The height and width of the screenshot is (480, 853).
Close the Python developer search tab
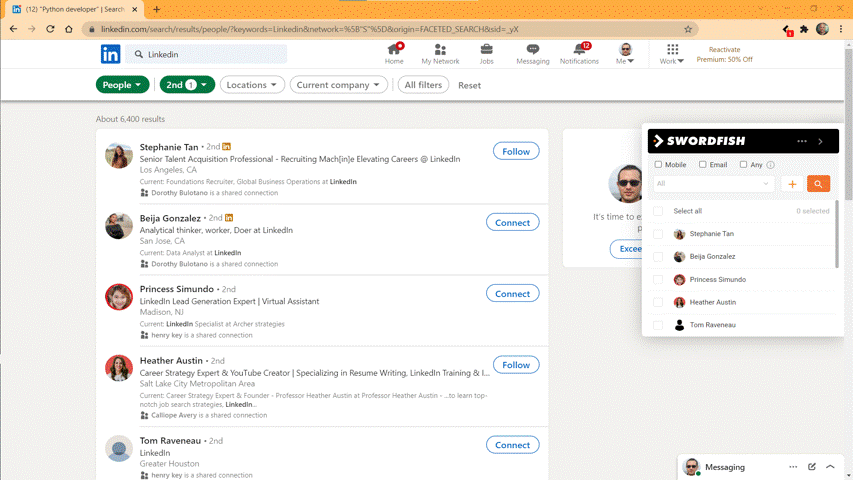(x=134, y=9)
